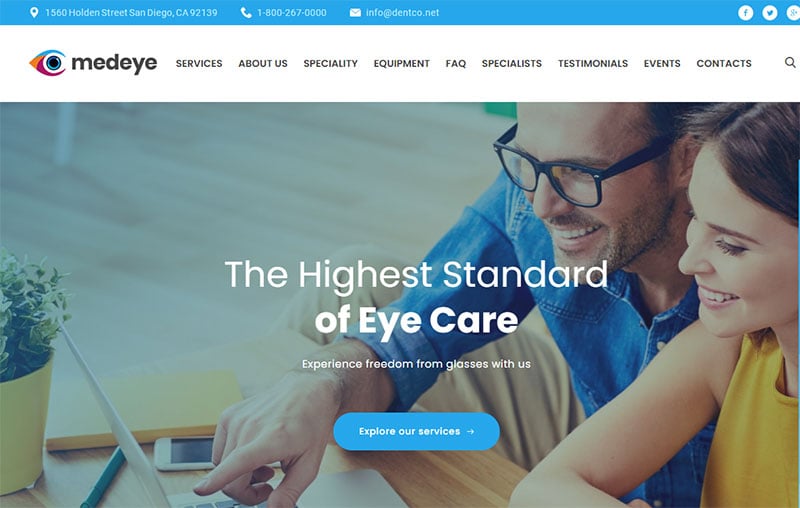Go to Events page
Viewport: 800px width, 508px height.
coord(662,63)
